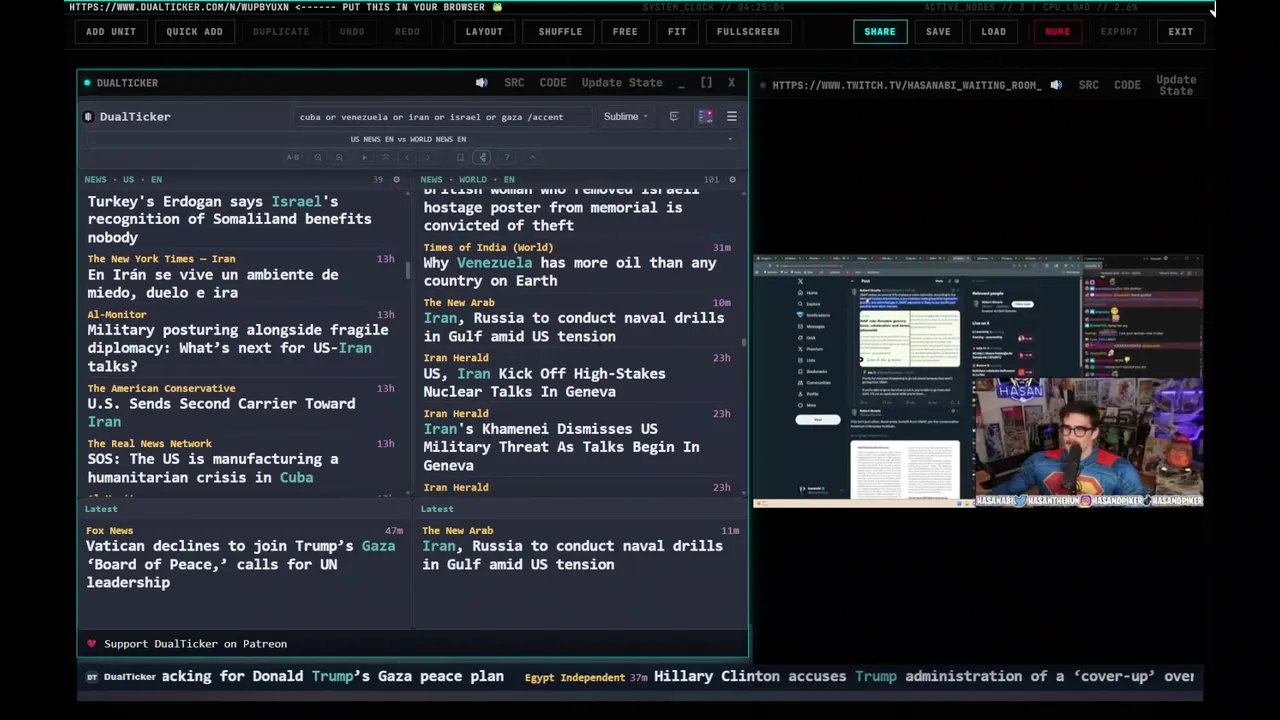Screen dimensions: 1280x720
Task: Click the QUICK ADD button
Action: [194, 31]
